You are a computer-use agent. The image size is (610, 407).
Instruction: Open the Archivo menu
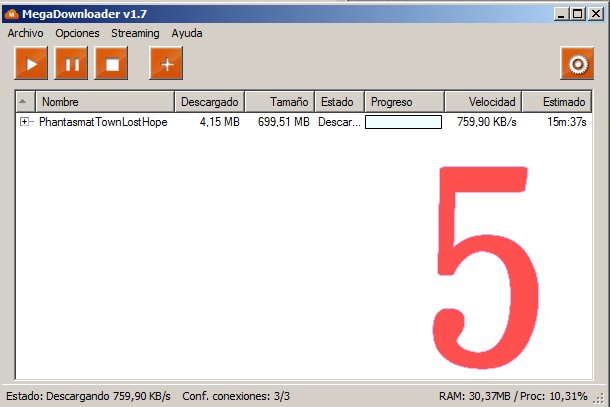tap(25, 33)
